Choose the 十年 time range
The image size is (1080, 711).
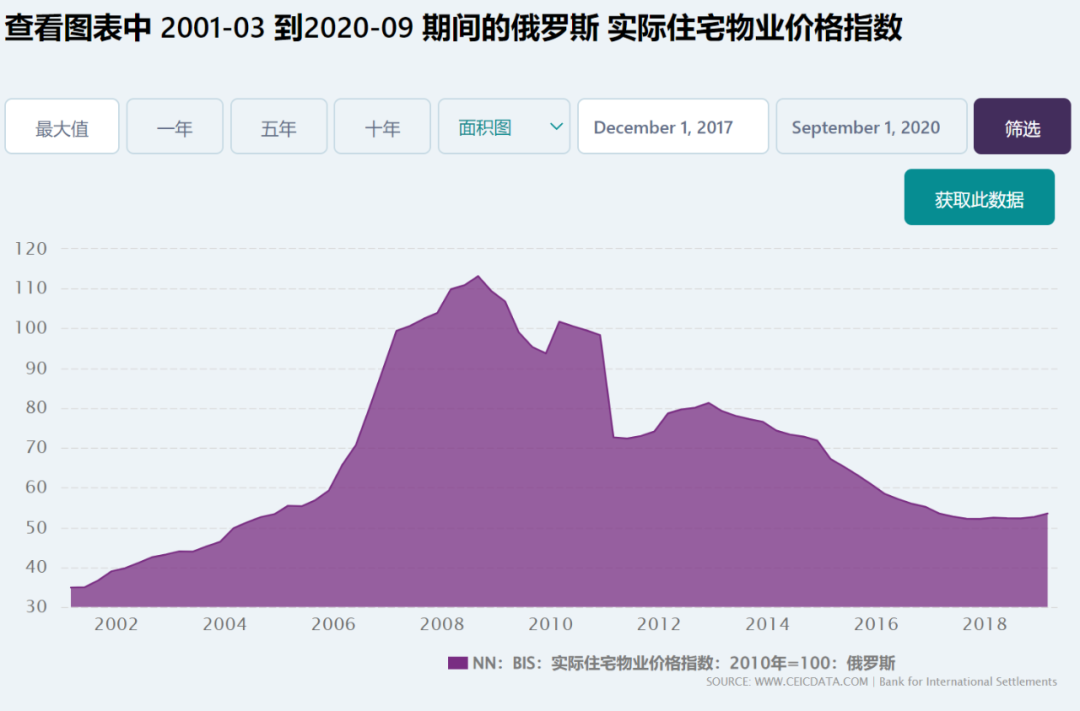pyautogui.click(x=382, y=127)
